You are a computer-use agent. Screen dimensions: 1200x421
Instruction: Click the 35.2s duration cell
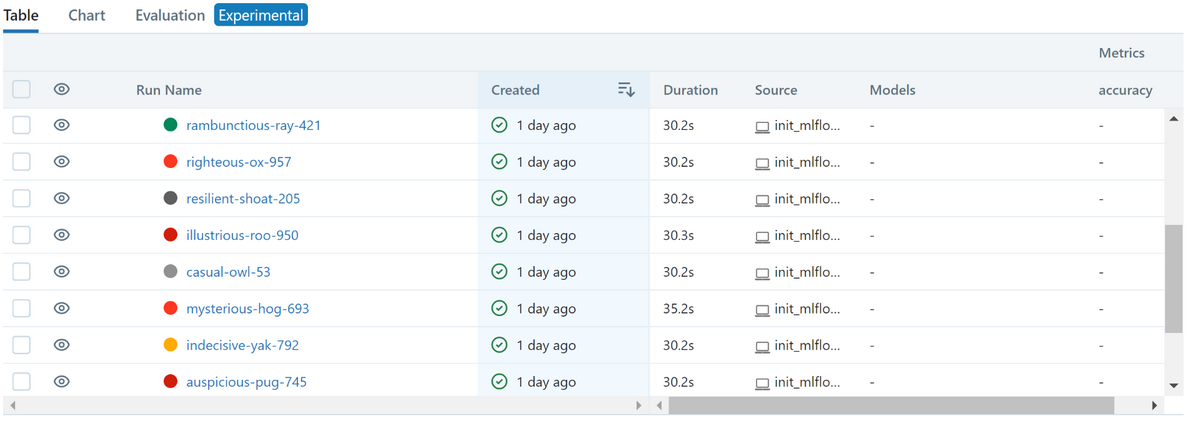[x=678, y=308]
